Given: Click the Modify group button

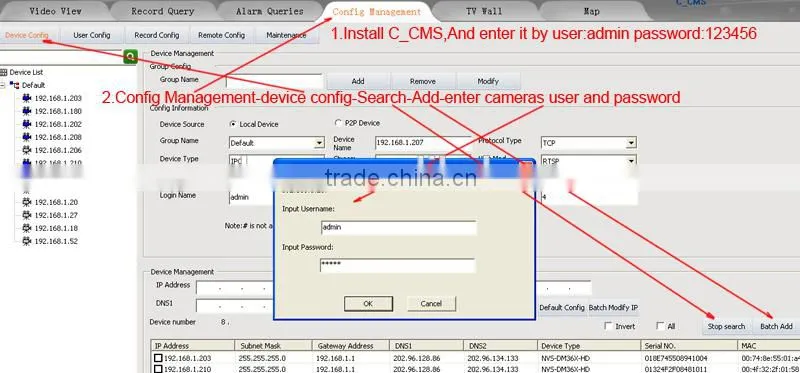Looking at the screenshot, I should pos(488,81).
